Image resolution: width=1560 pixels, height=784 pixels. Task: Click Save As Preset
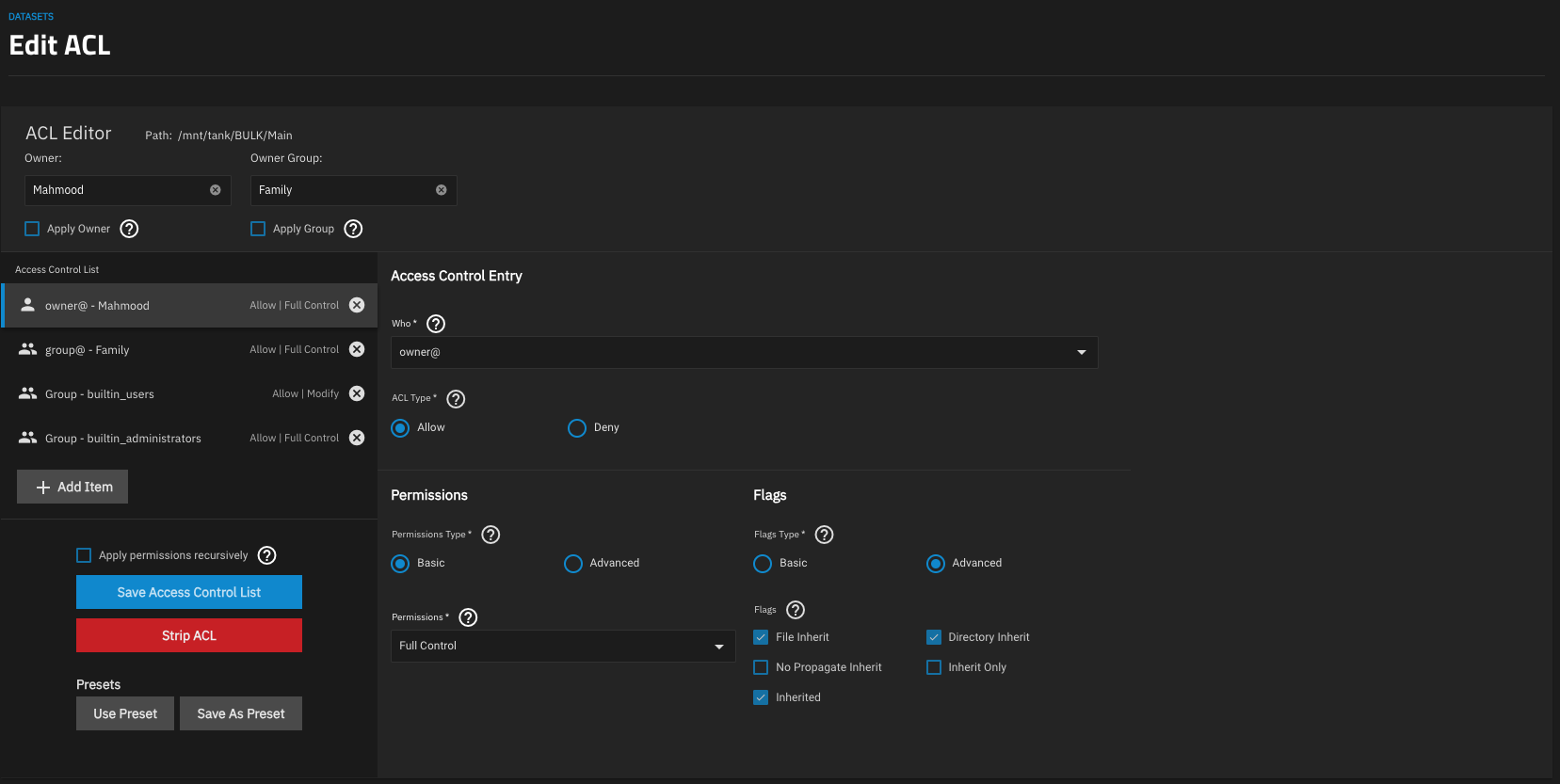[x=241, y=713]
